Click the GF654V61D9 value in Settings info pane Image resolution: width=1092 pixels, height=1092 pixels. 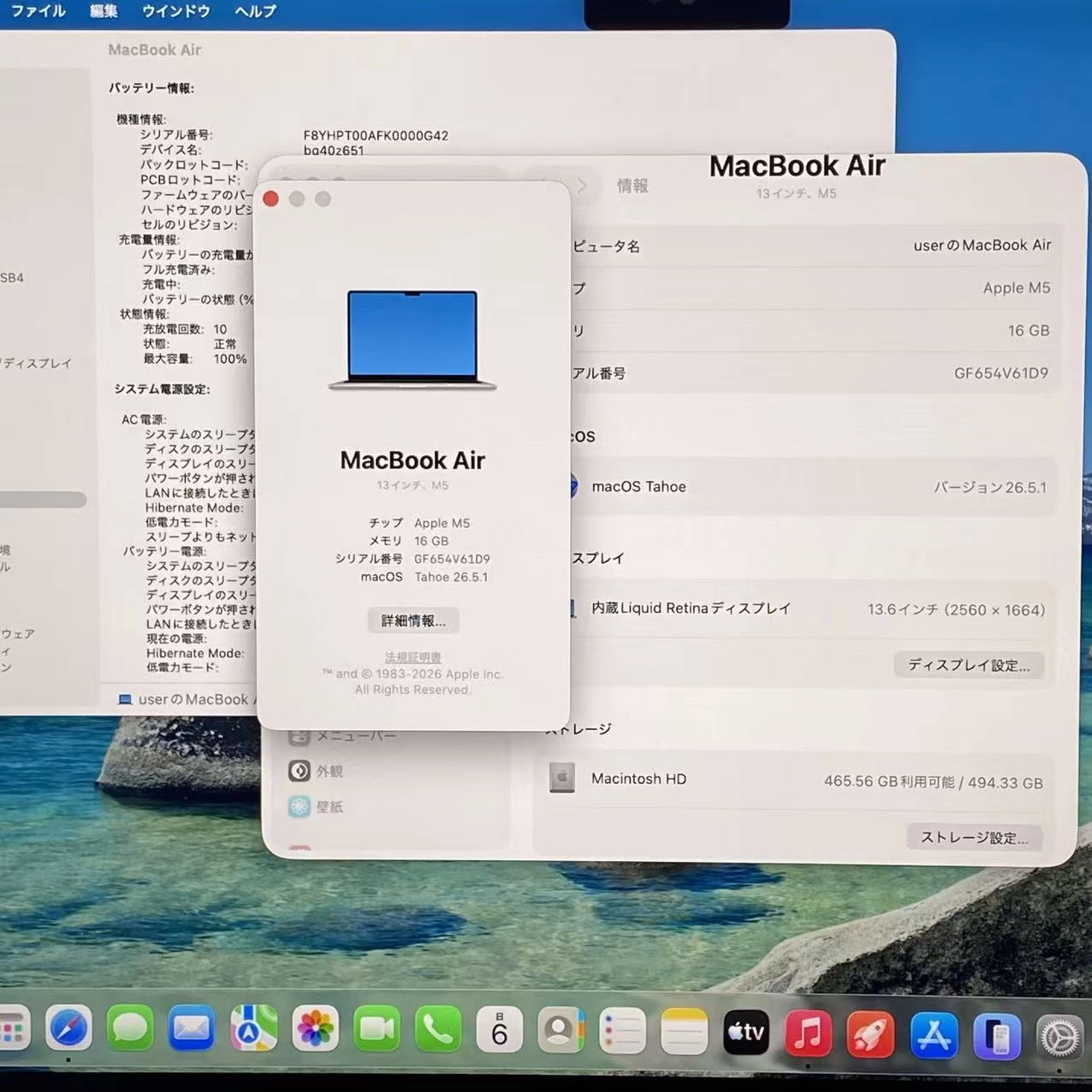[x=1001, y=373]
